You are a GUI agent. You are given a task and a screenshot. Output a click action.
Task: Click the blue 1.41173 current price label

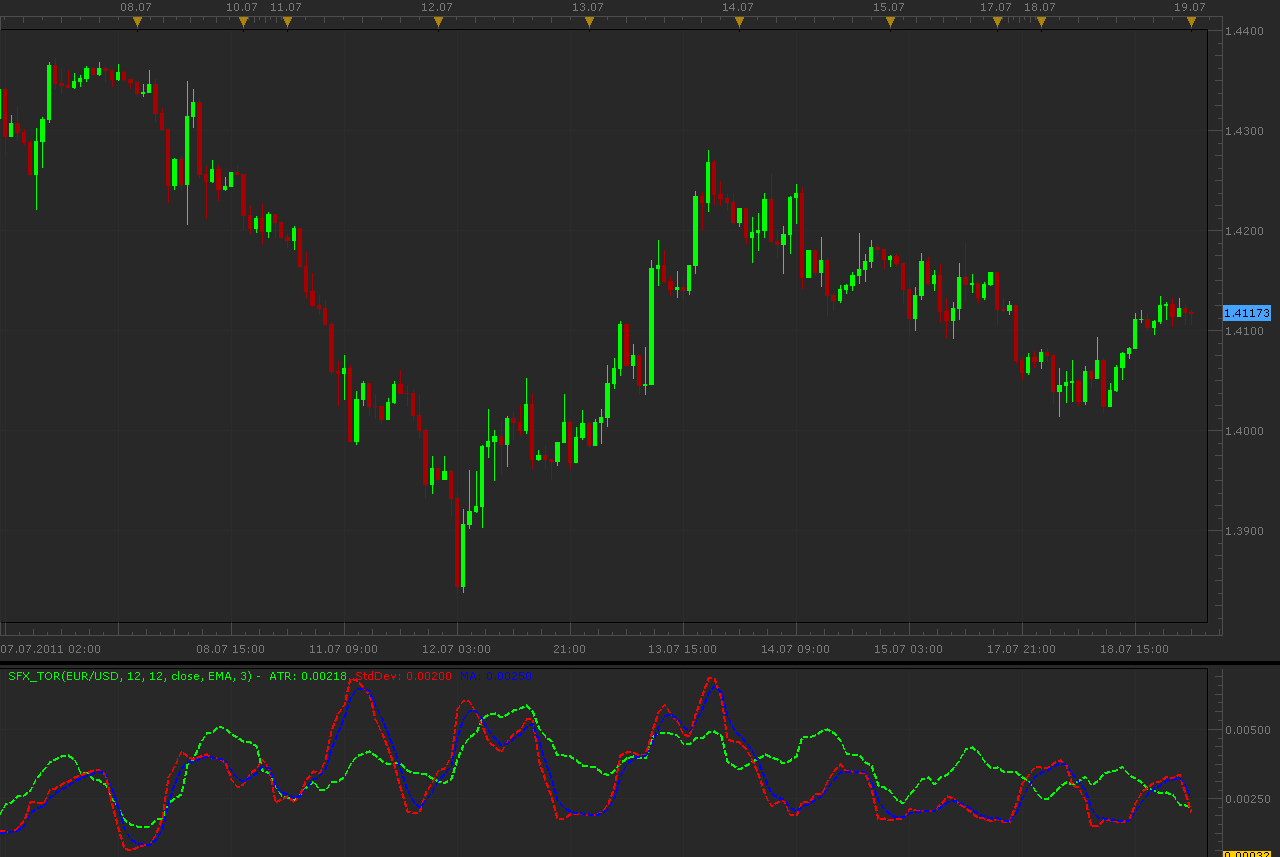pyautogui.click(x=1246, y=313)
